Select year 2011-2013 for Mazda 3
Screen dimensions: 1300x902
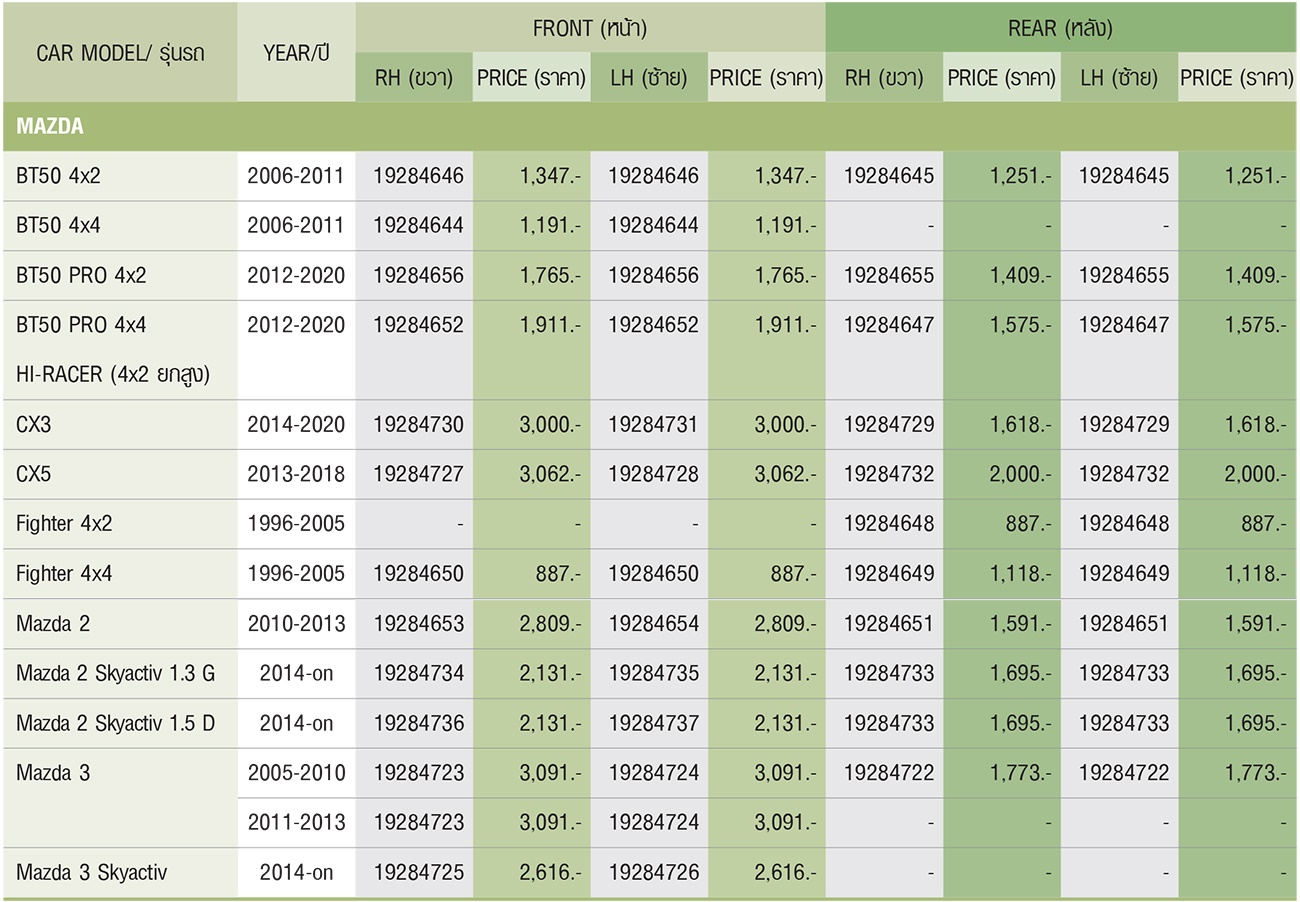296,823
